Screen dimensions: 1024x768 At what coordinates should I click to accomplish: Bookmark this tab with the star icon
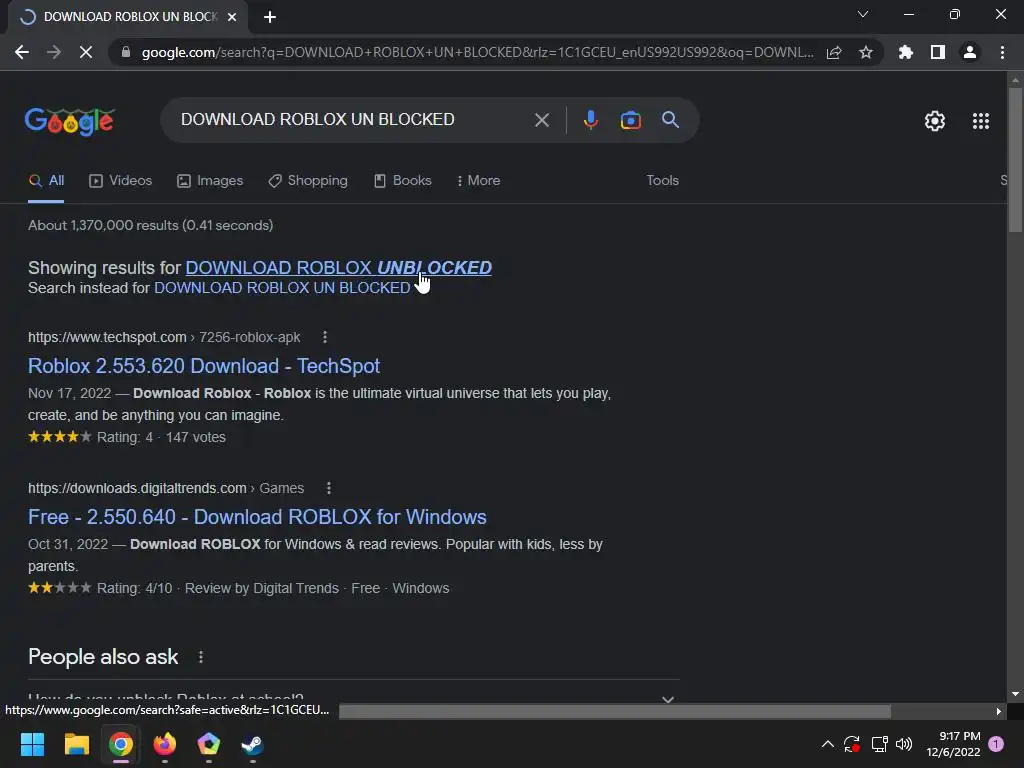pyautogui.click(x=866, y=52)
